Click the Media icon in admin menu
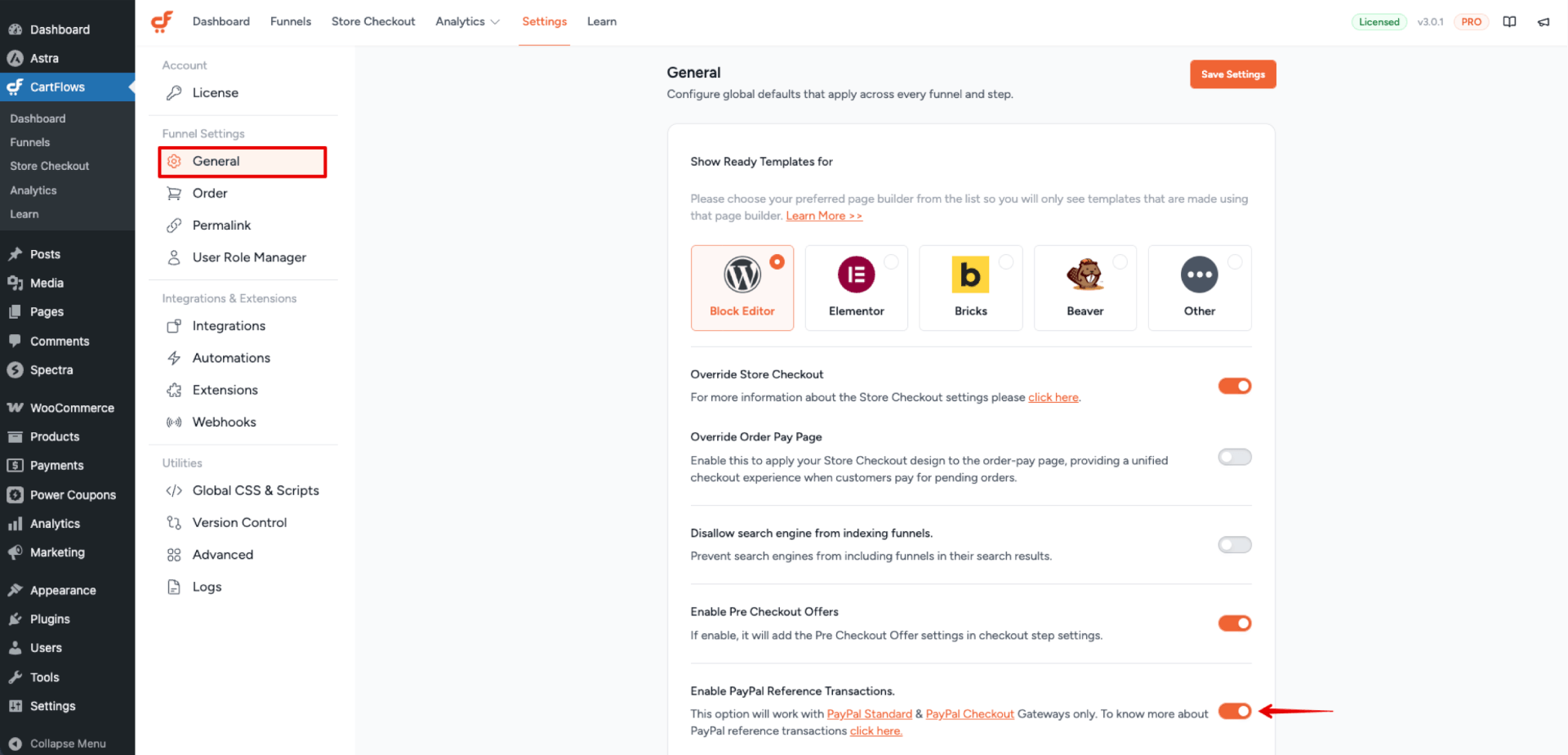The width and height of the screenshot is (1568, 755). coord(15,284)
